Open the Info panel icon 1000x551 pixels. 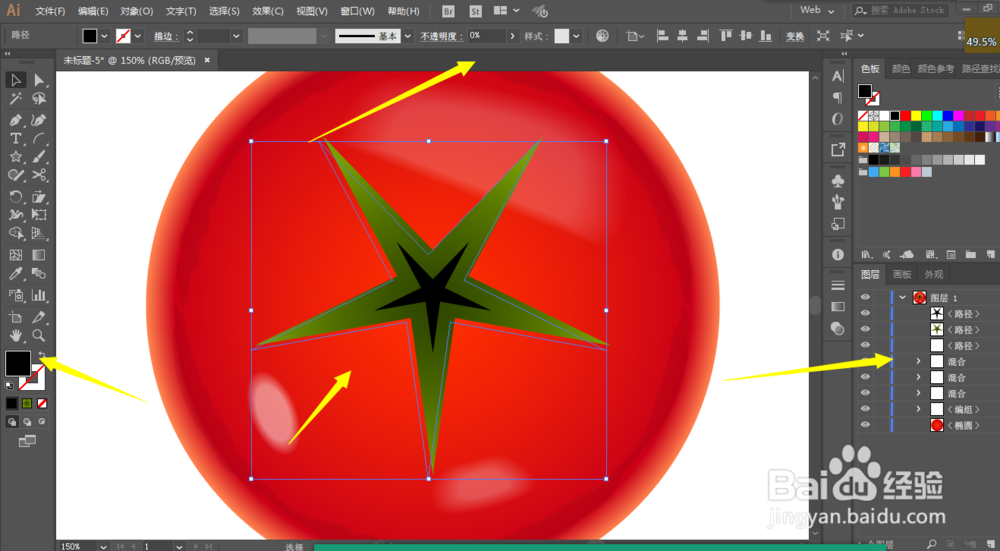click(838, 254)
